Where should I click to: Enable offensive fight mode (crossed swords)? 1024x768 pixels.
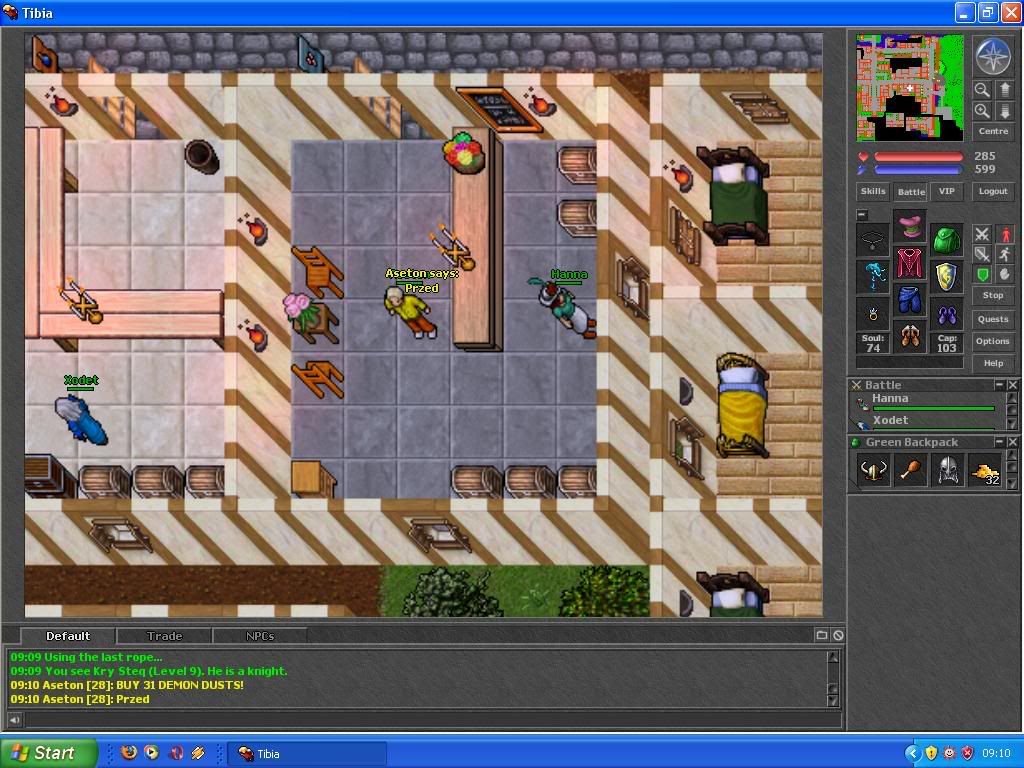point(982,234)
